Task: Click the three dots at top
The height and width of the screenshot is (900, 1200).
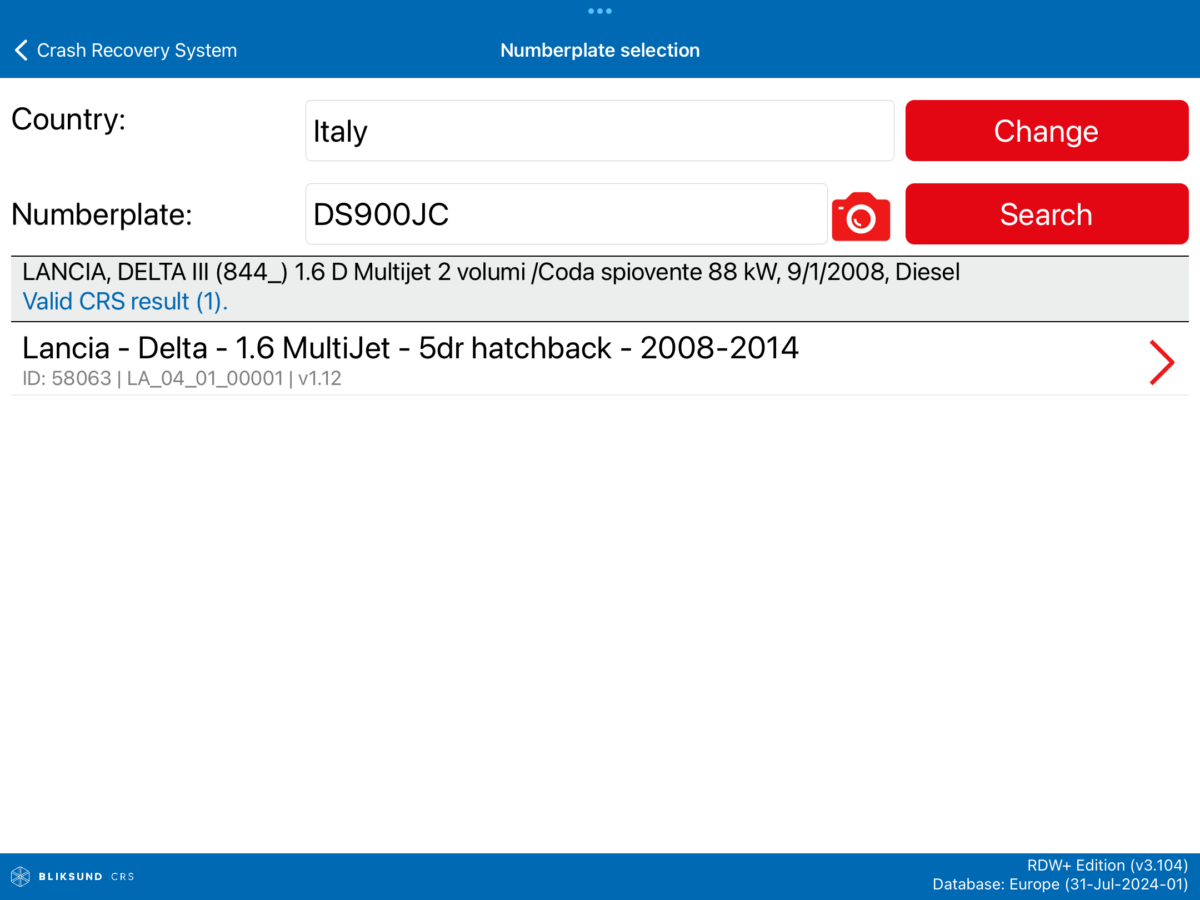Action: [600, 11]
